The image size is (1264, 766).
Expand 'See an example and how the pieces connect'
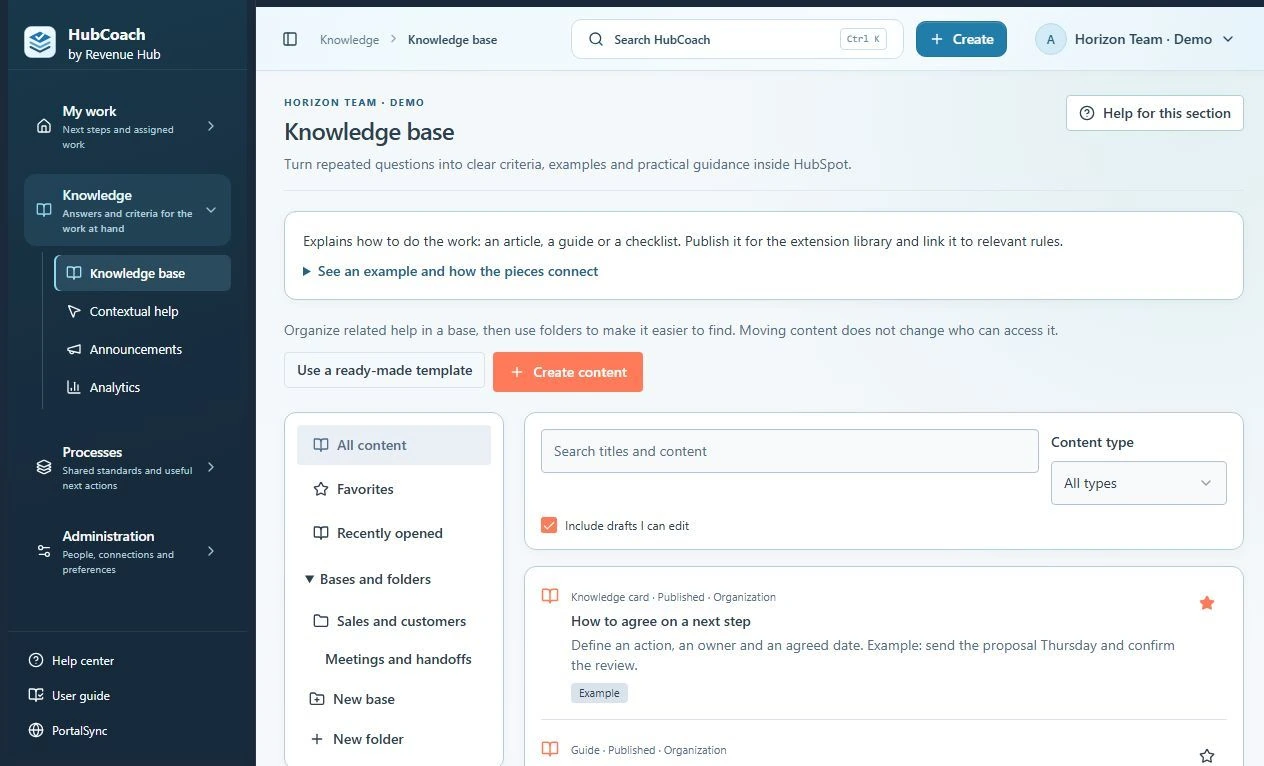coord(451,271)
